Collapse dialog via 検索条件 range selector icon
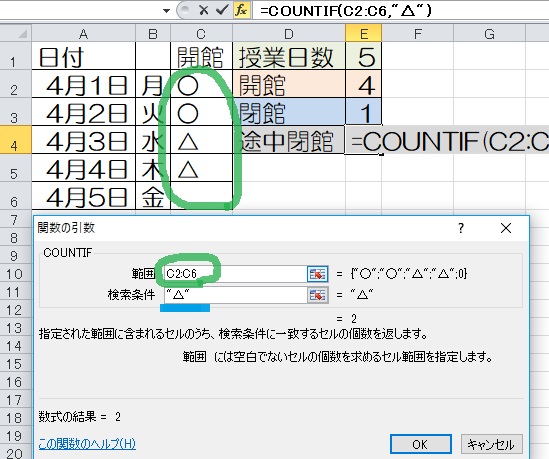Image resolution: width=549 pixels, height=459 pixels. pyautogui.click(x=318, y=295)
